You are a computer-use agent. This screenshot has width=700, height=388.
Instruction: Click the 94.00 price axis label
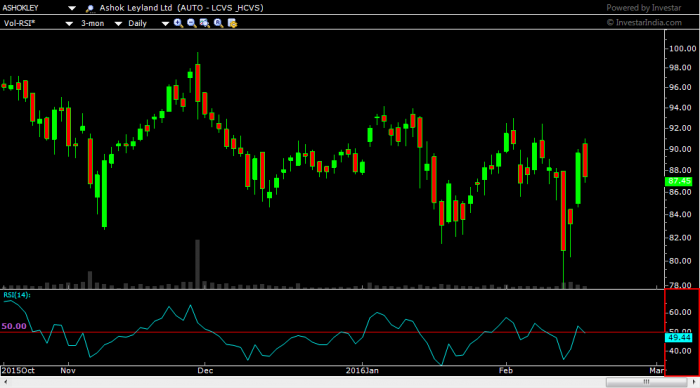(680, 108)
